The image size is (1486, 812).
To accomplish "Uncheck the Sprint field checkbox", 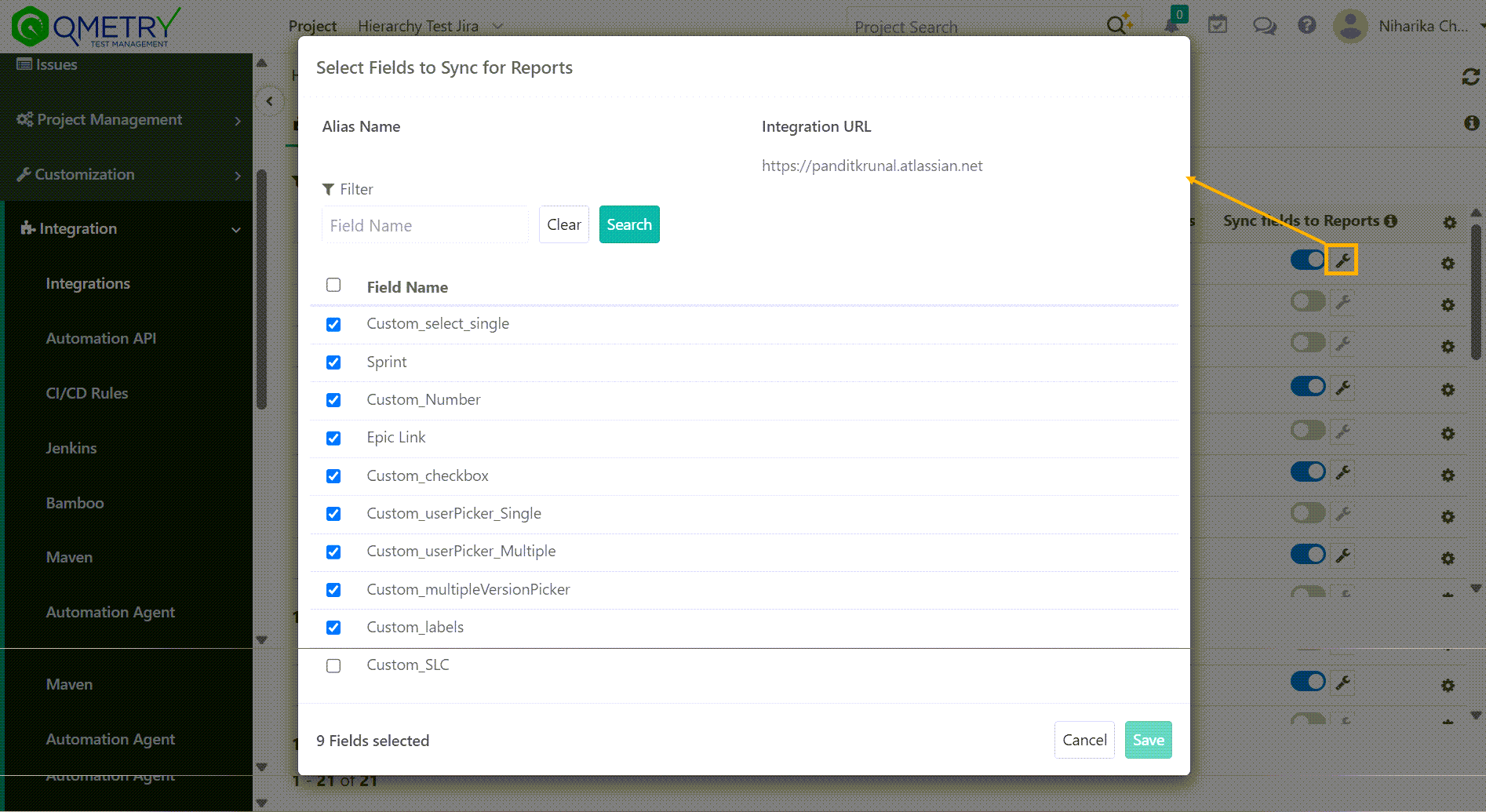I will [x=333, y=362].
